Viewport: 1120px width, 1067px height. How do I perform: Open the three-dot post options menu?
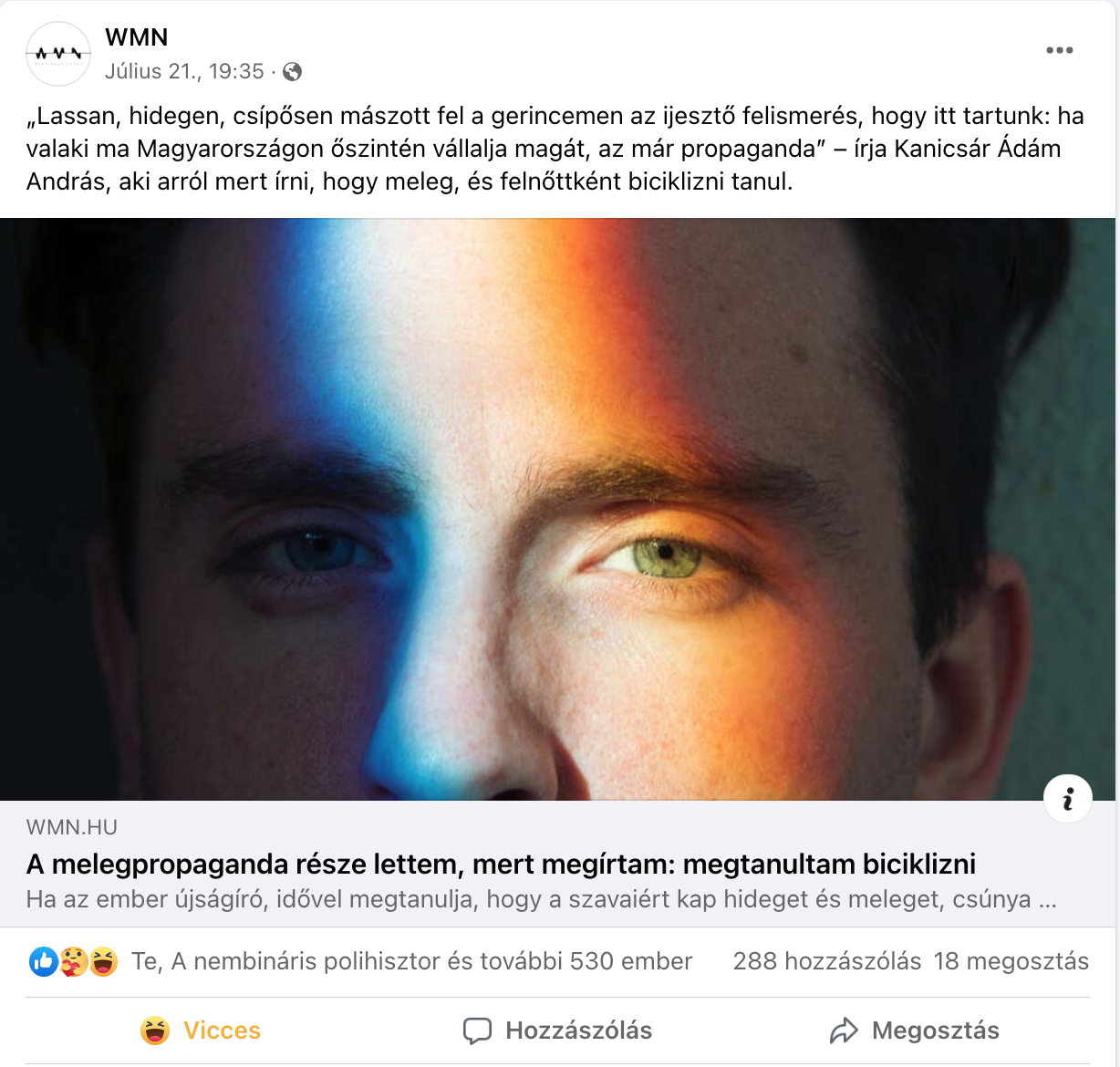click(1059, 50)
